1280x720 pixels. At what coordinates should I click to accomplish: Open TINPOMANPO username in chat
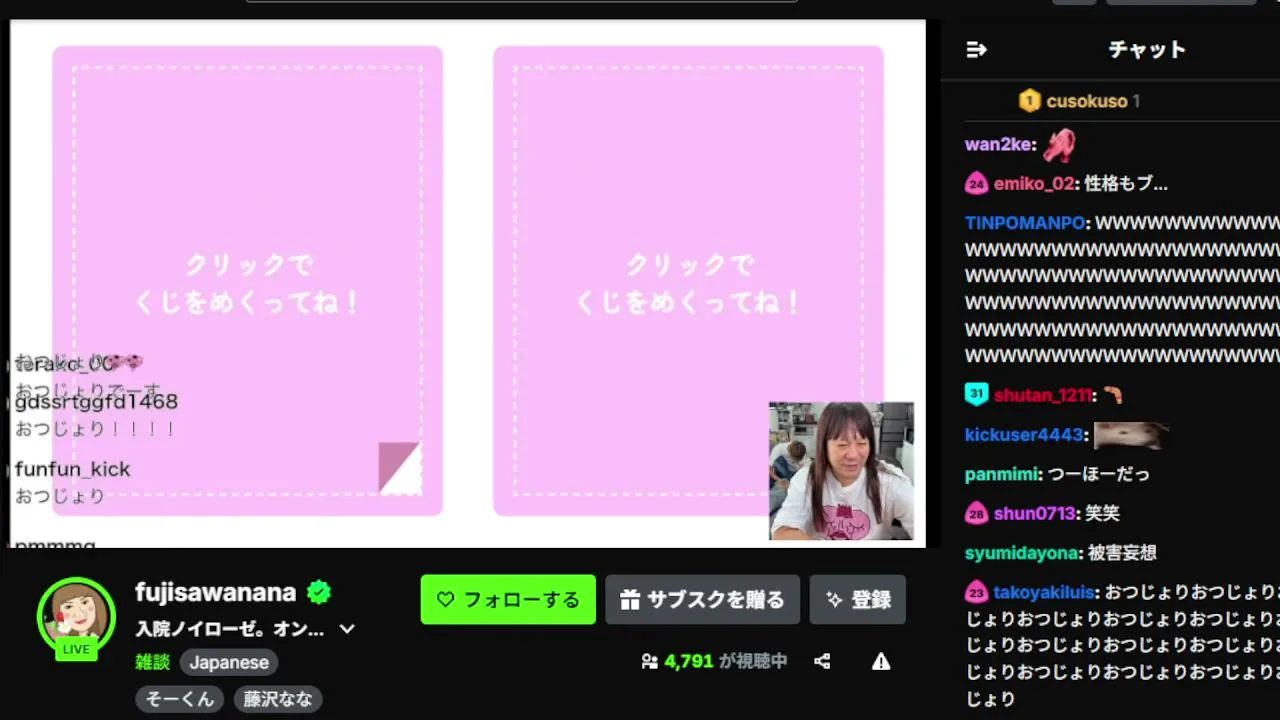click(1025, 223)
